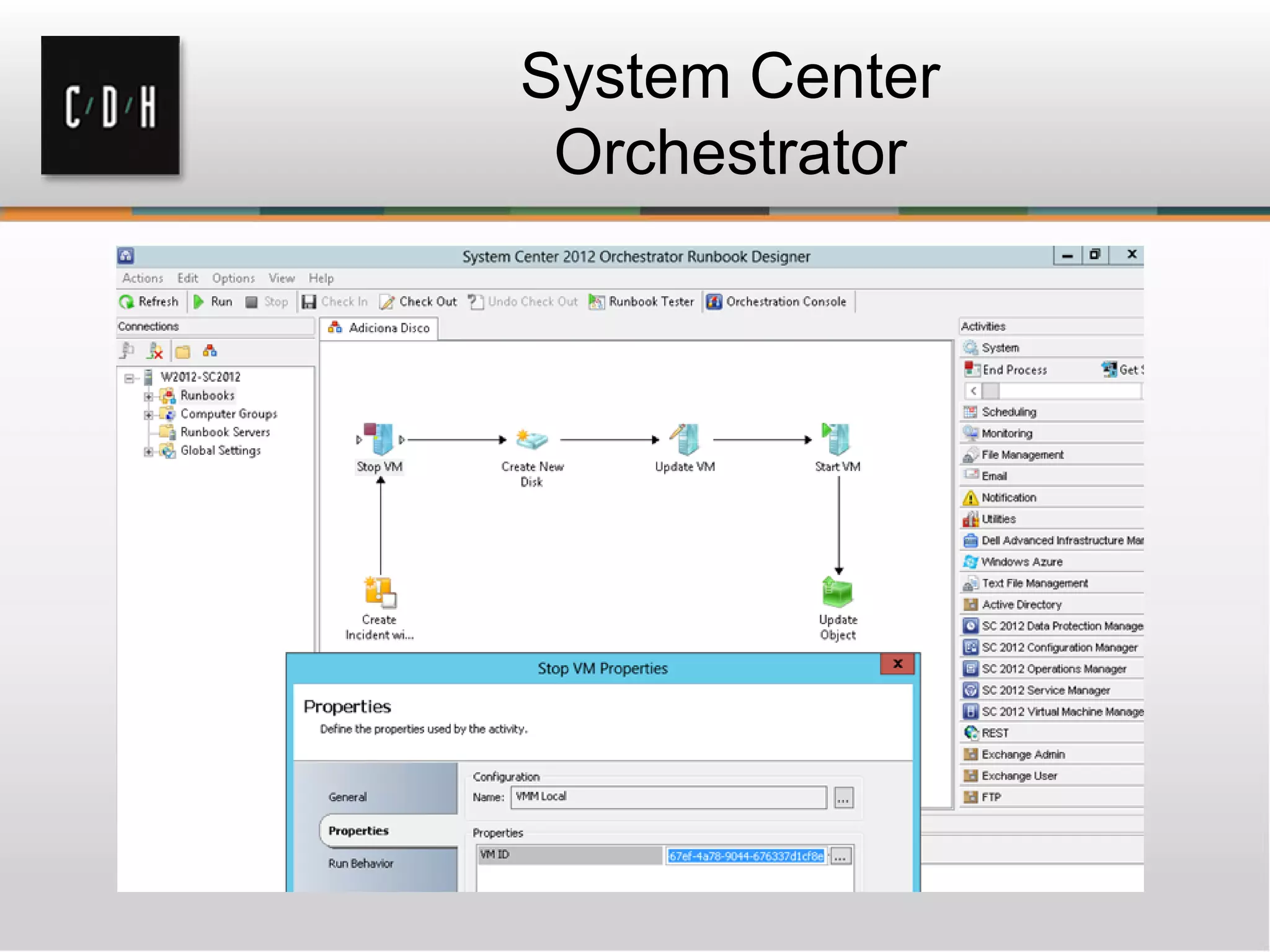Click the connect server icon in Connections

coord(127,351)
